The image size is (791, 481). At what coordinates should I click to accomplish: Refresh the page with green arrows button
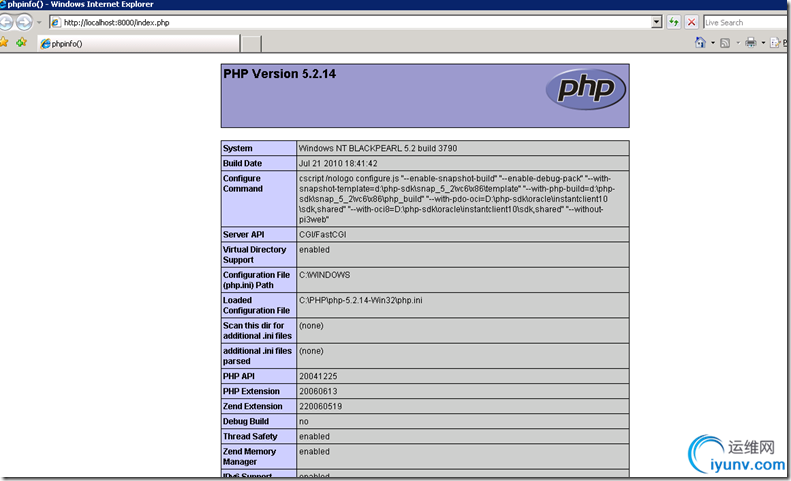coord(673,22)
